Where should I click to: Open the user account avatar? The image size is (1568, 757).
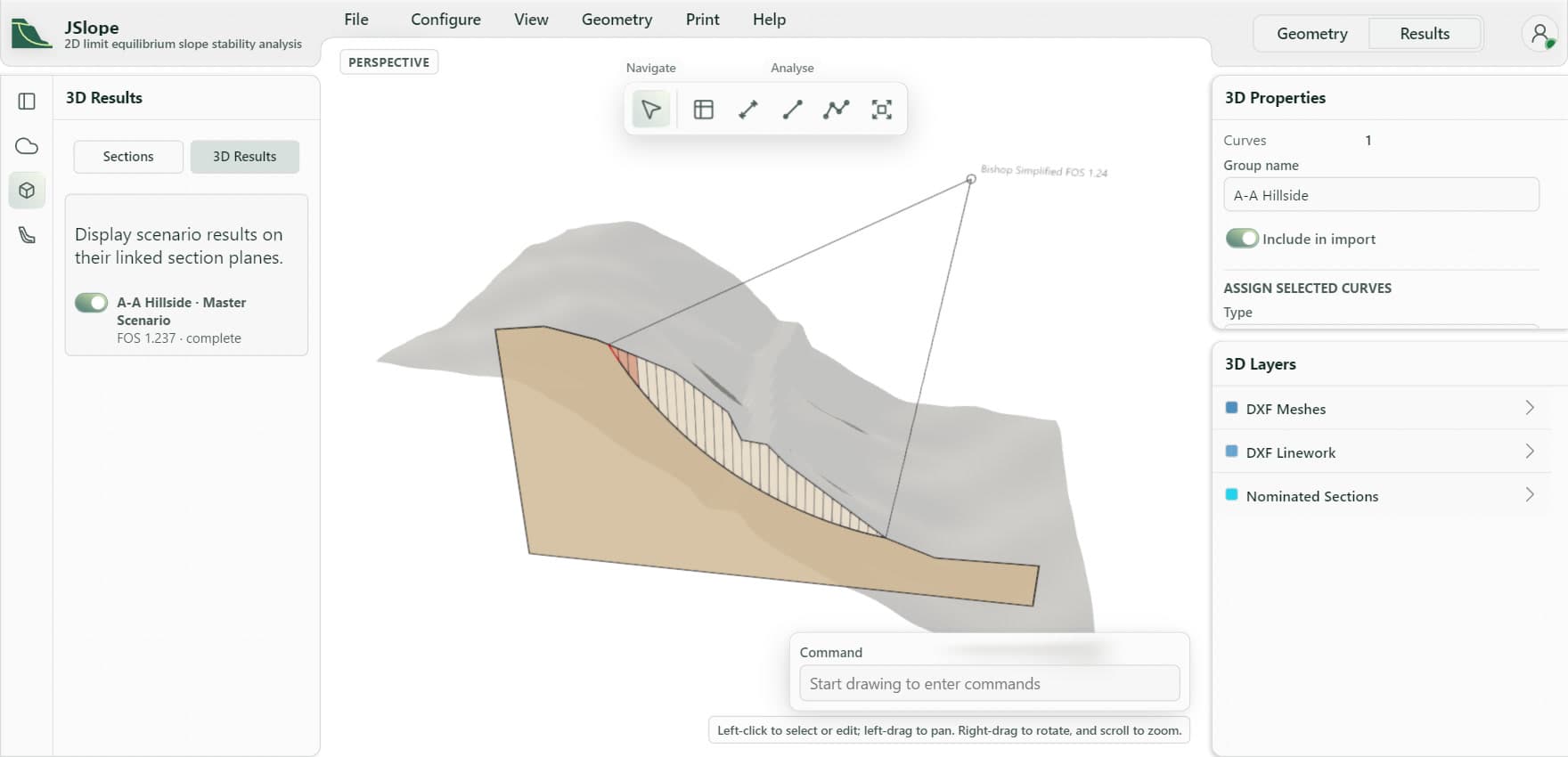1539,34
